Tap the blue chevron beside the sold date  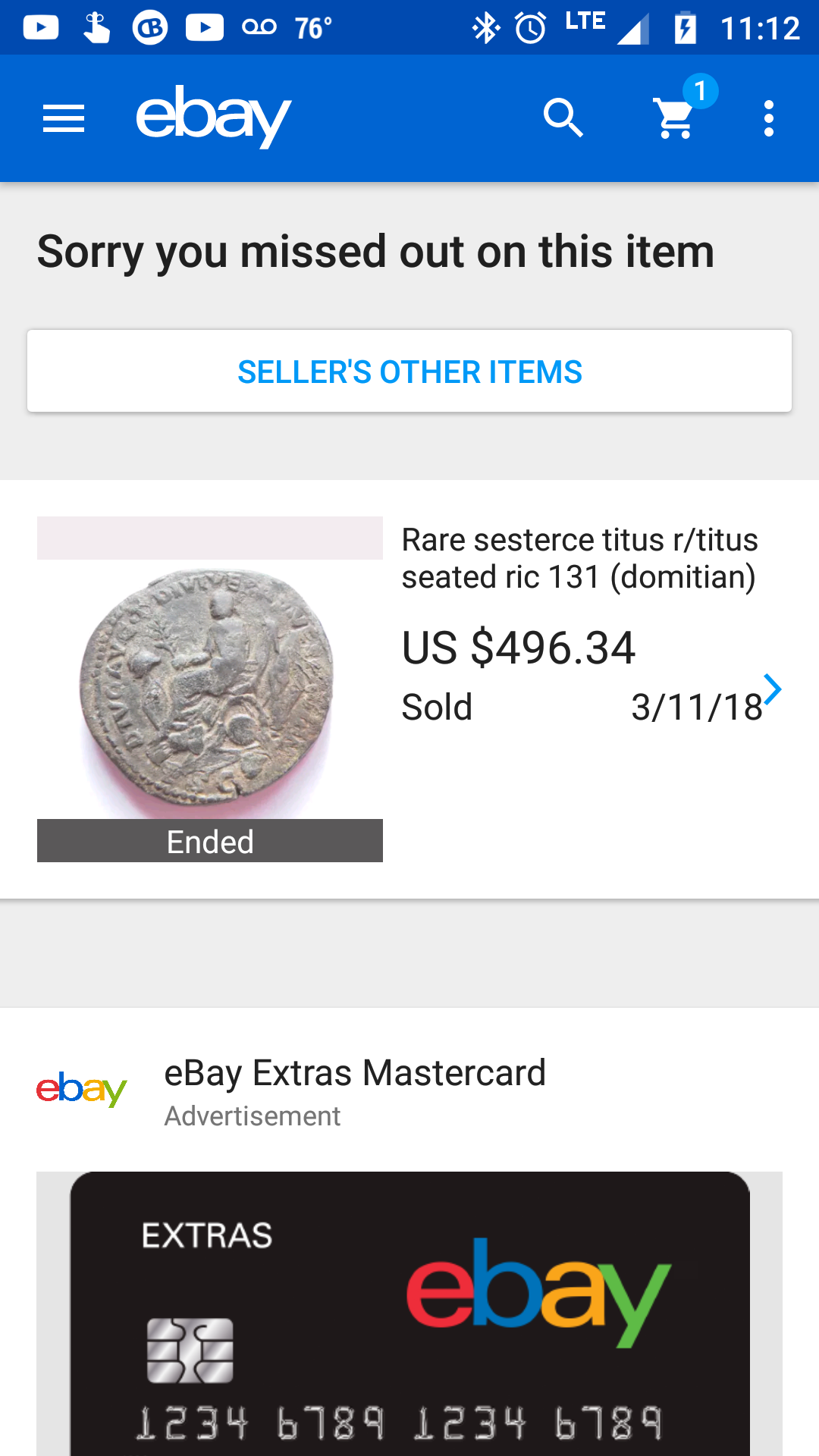(772, 689)
